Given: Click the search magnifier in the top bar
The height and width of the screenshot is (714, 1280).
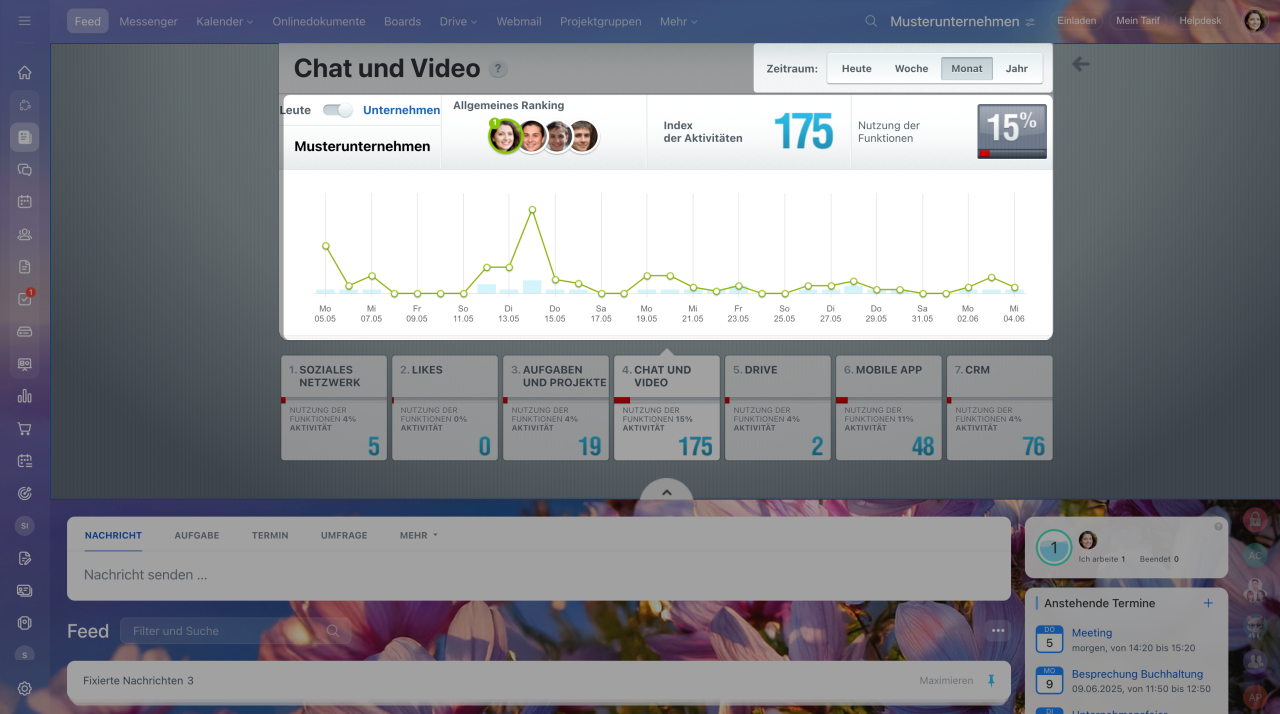Looking at the screenshot, I should (x=871, y=21).
